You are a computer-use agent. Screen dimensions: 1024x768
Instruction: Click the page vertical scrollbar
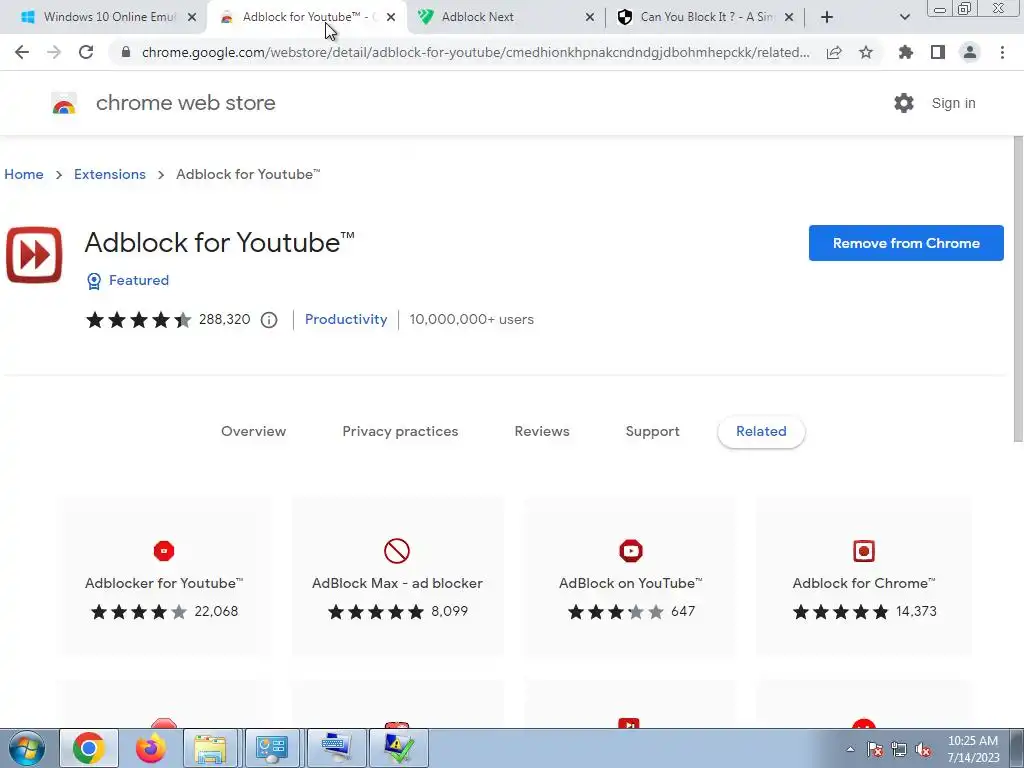click(1018, 287)
